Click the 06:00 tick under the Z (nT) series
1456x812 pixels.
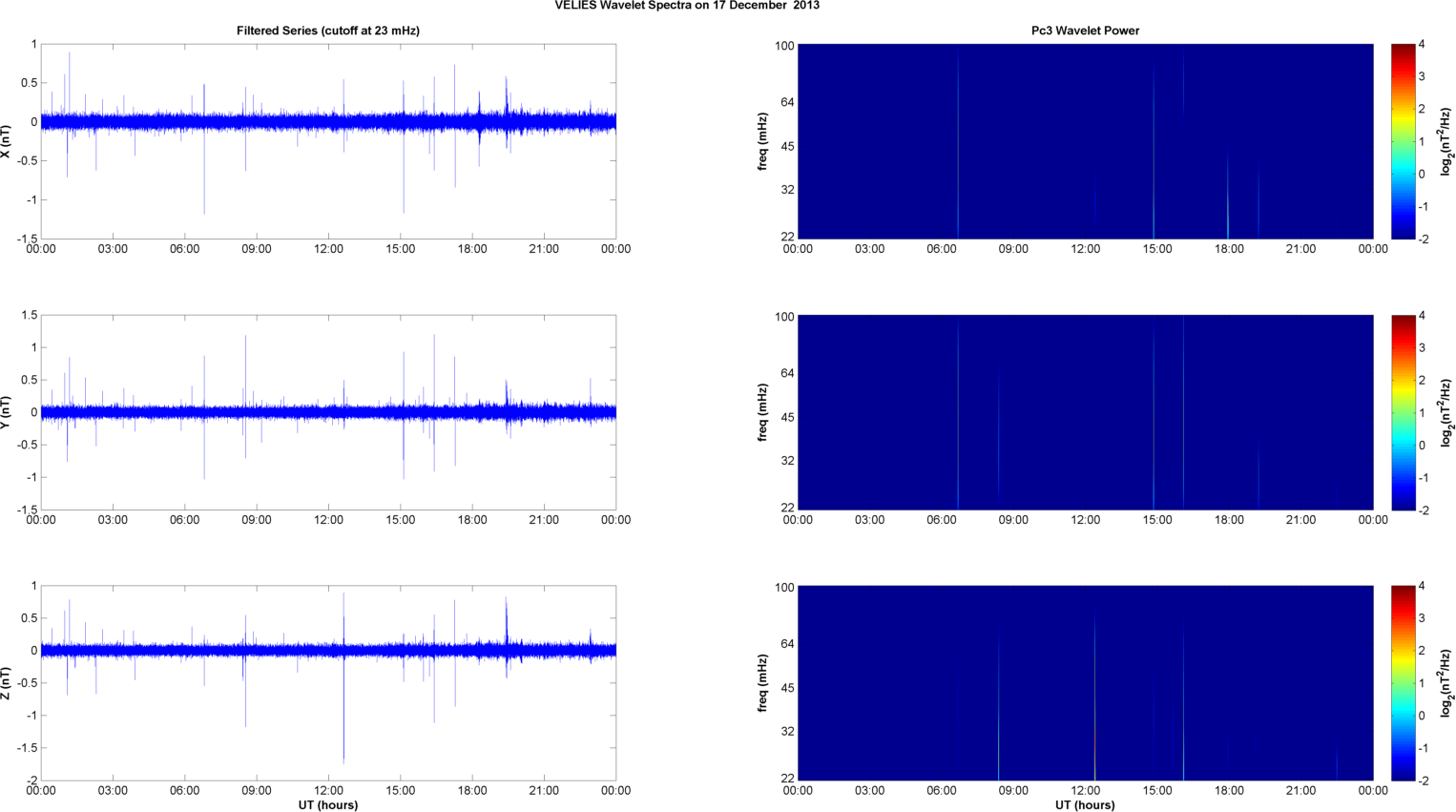[184, 790]
